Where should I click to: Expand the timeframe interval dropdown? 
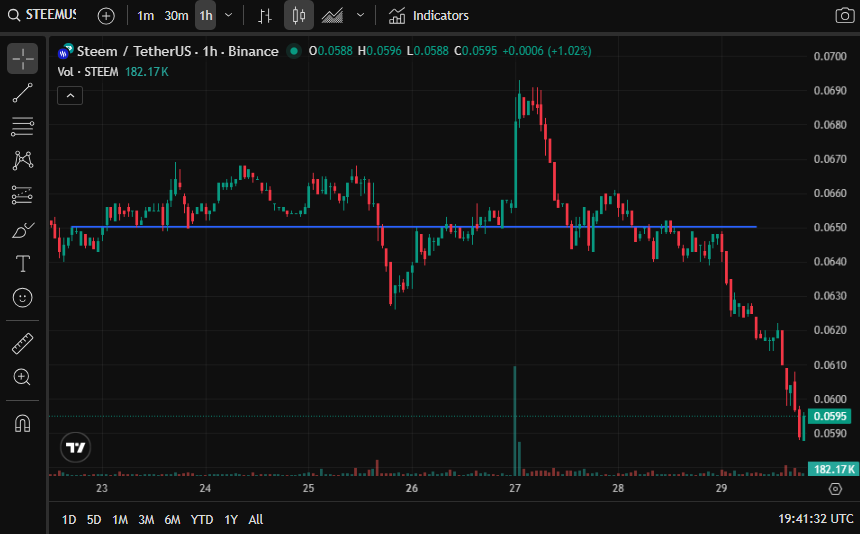tap(229, 15)
